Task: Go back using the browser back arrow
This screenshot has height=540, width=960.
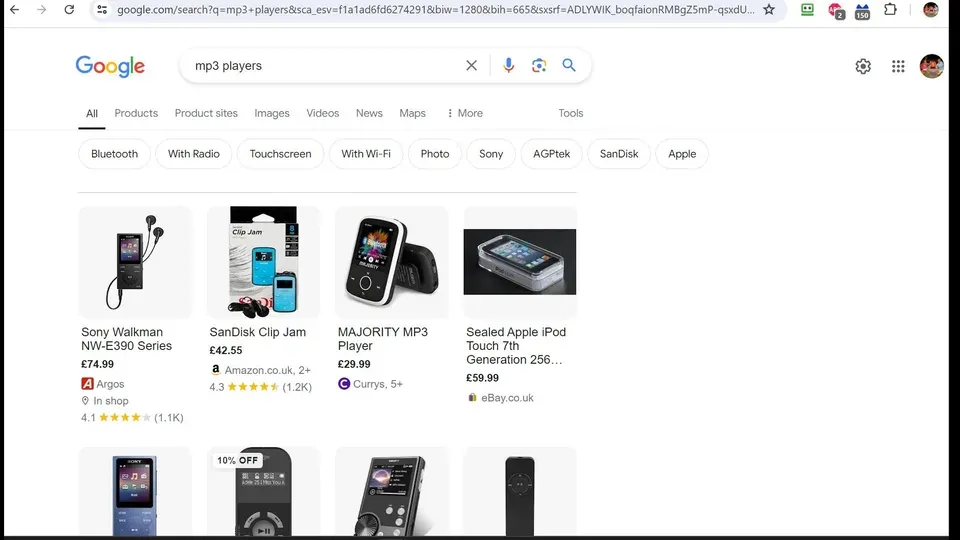Action: pos(15,10)
